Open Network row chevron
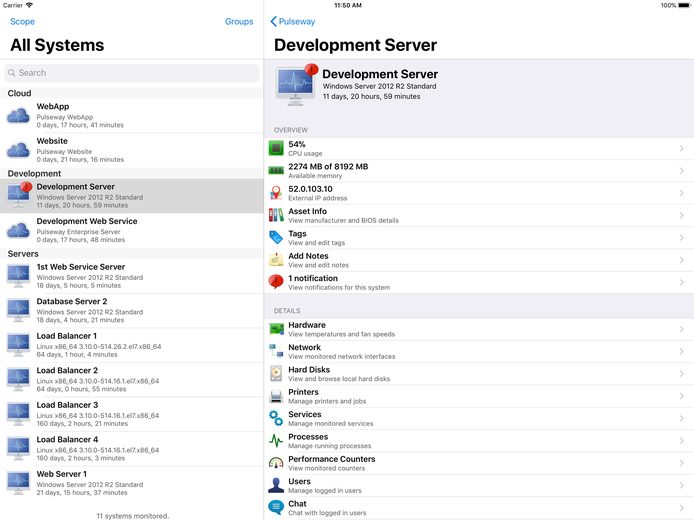The image size is (694, 520). 682,351
